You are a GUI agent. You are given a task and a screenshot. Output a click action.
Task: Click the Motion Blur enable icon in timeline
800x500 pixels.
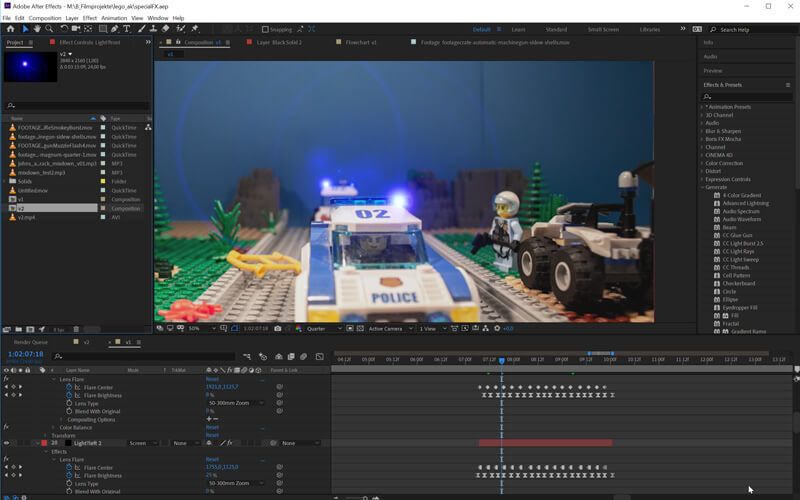pos(303,357)
